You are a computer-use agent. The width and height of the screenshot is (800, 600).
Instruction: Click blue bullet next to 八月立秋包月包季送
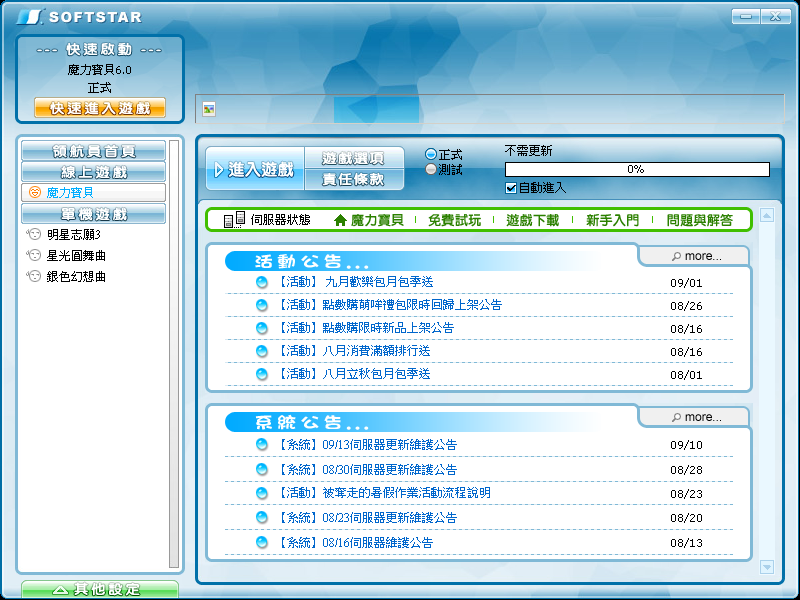[262, 374]
